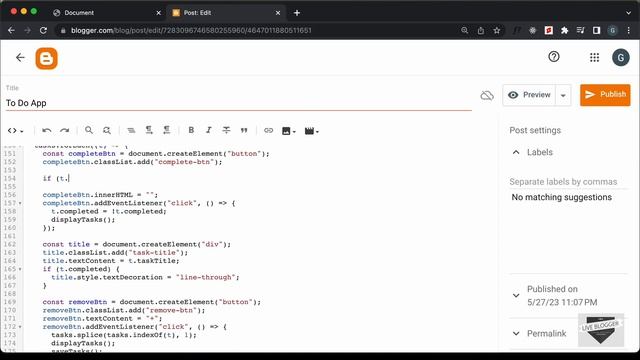Image resolution: width=640 pixels, height=360 pixels.
Task: Open the media control playlist icon
Action: click(580, 31)
